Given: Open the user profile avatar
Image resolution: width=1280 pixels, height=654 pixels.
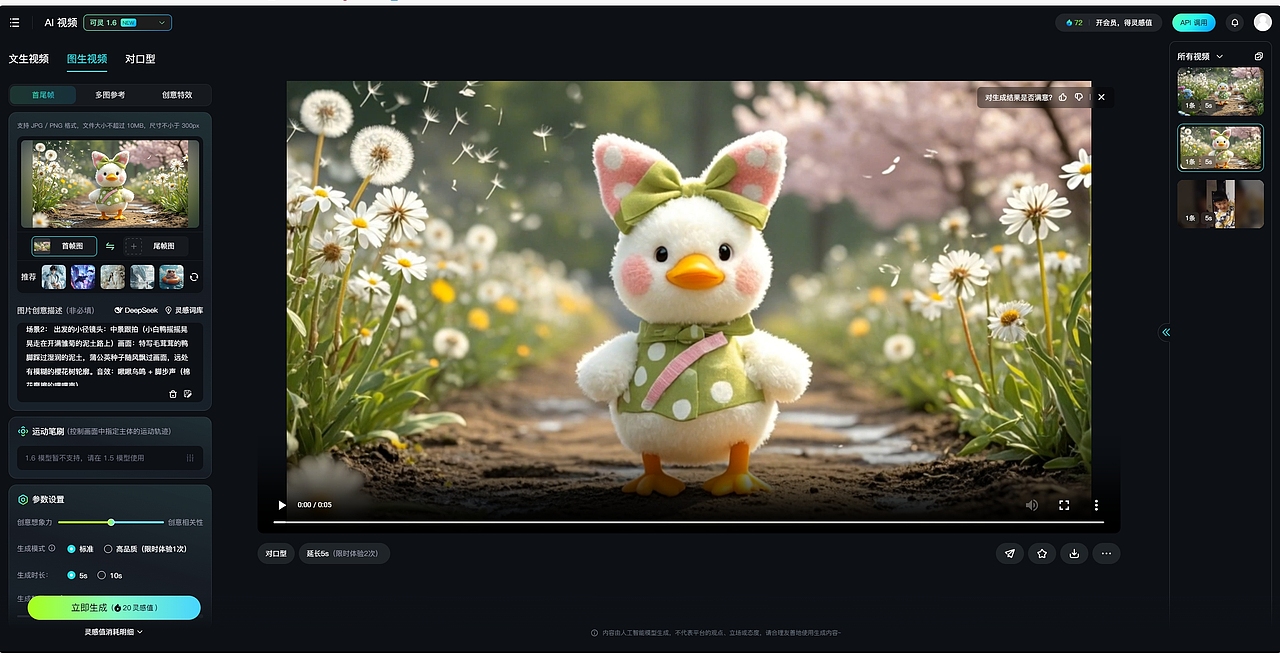Looking at the screenshot, I should (1262, 22).
